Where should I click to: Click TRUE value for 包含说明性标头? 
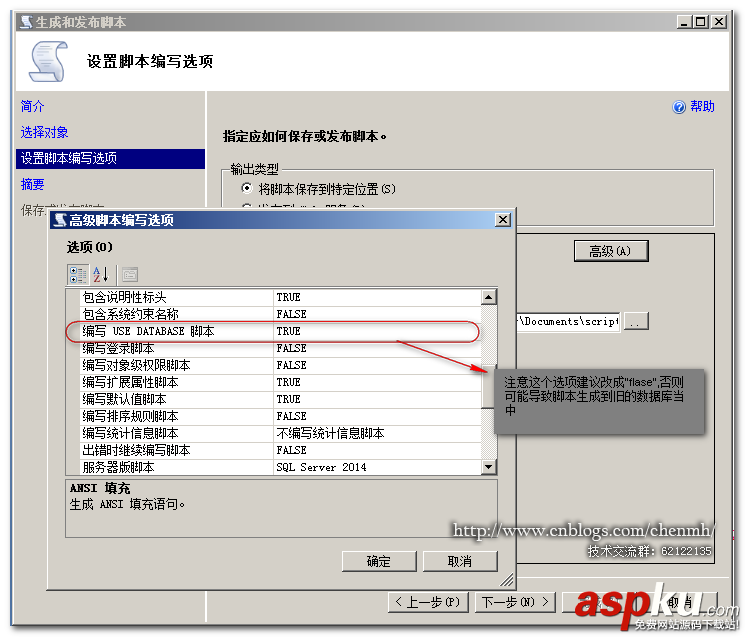pos(377,297)
